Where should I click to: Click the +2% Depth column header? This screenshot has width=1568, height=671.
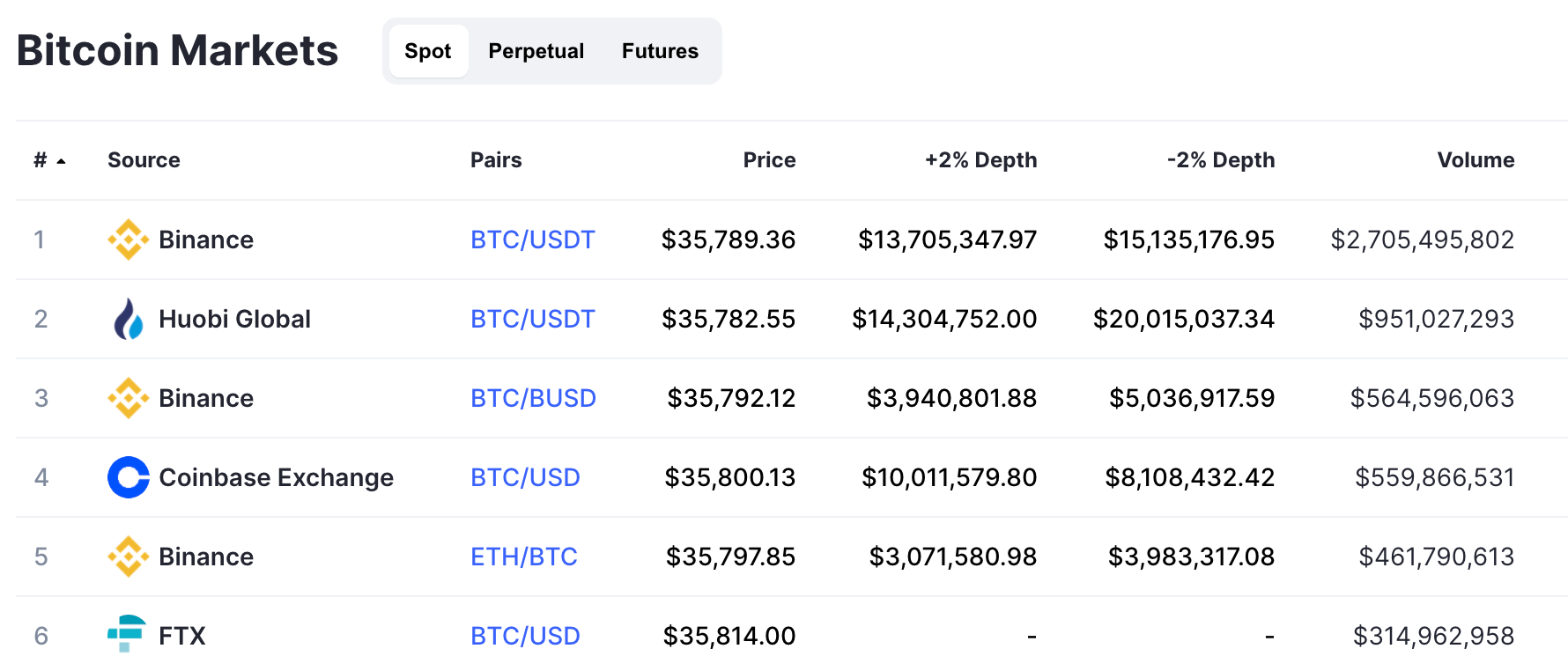point(980,159)
